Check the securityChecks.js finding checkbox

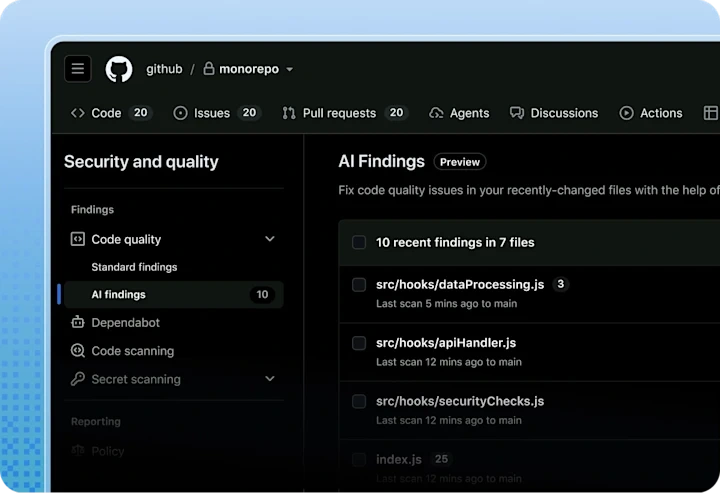point(359,401)
